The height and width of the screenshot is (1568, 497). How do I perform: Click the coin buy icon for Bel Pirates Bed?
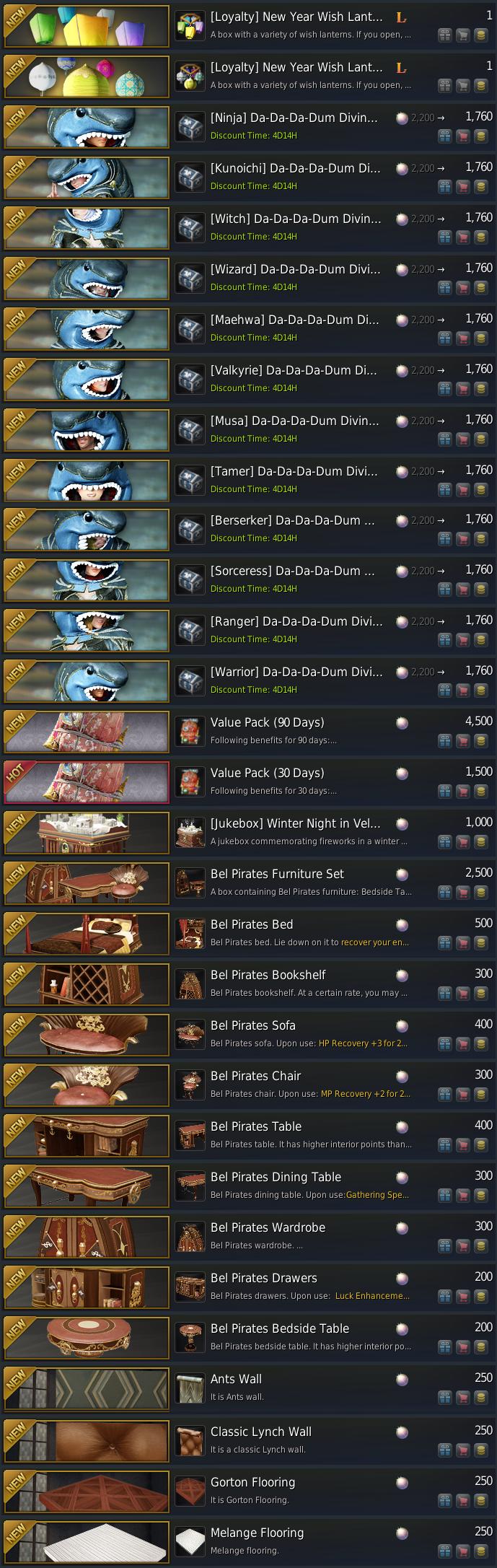(480, 942)
